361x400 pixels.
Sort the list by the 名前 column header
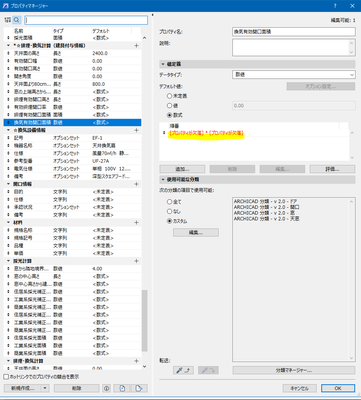coord(18,31)
